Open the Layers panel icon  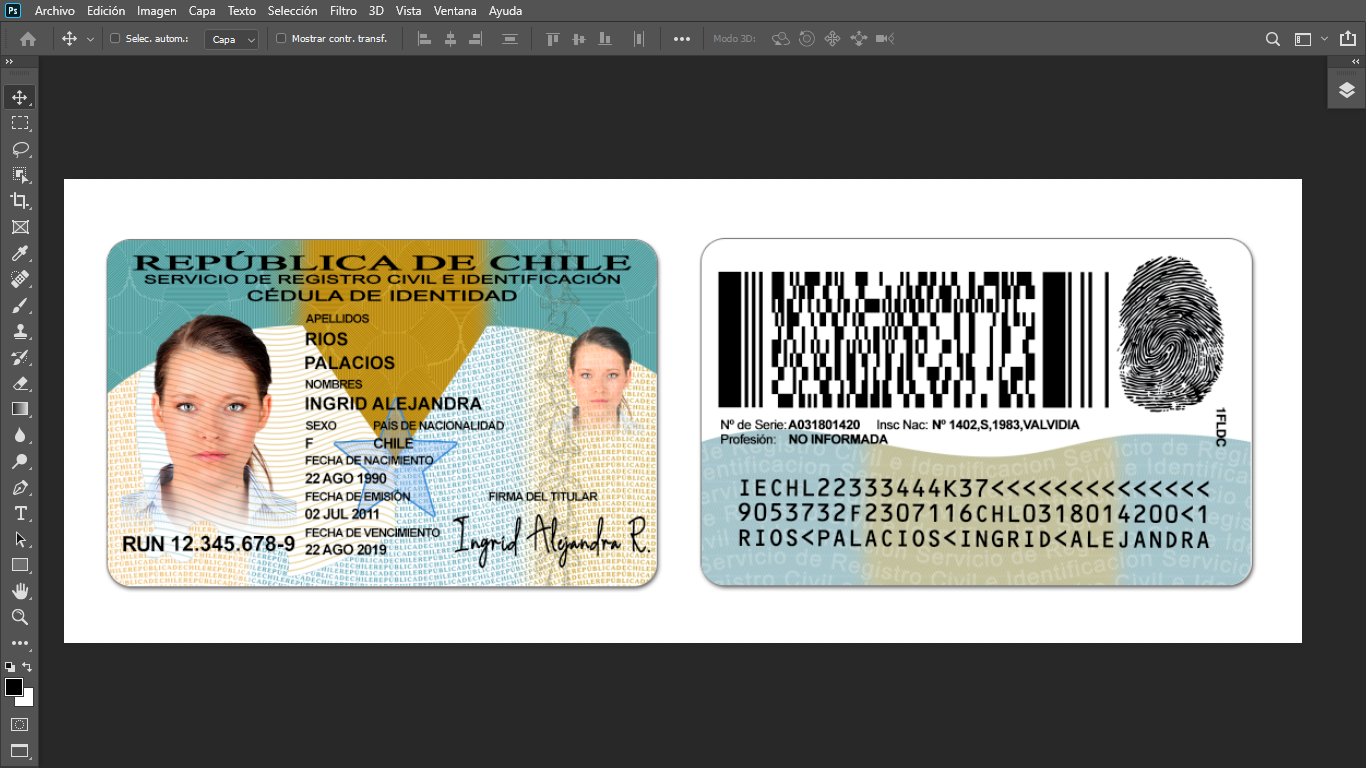[x=1347, y=90]
